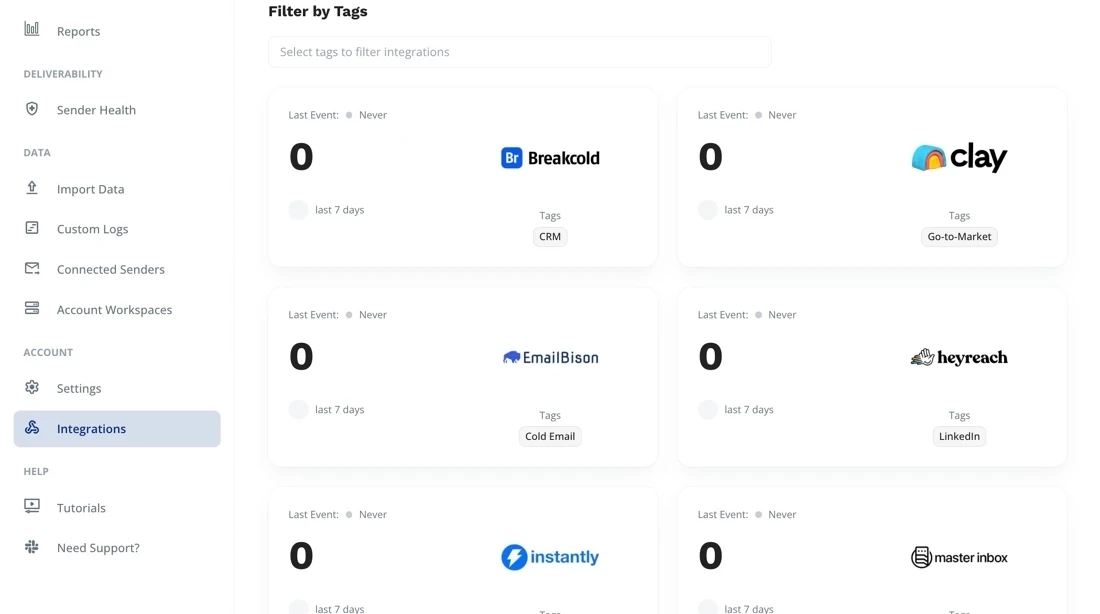1100x614 pixels.
Task: Click the Import Data upload icon
Action: pos(31,188)
